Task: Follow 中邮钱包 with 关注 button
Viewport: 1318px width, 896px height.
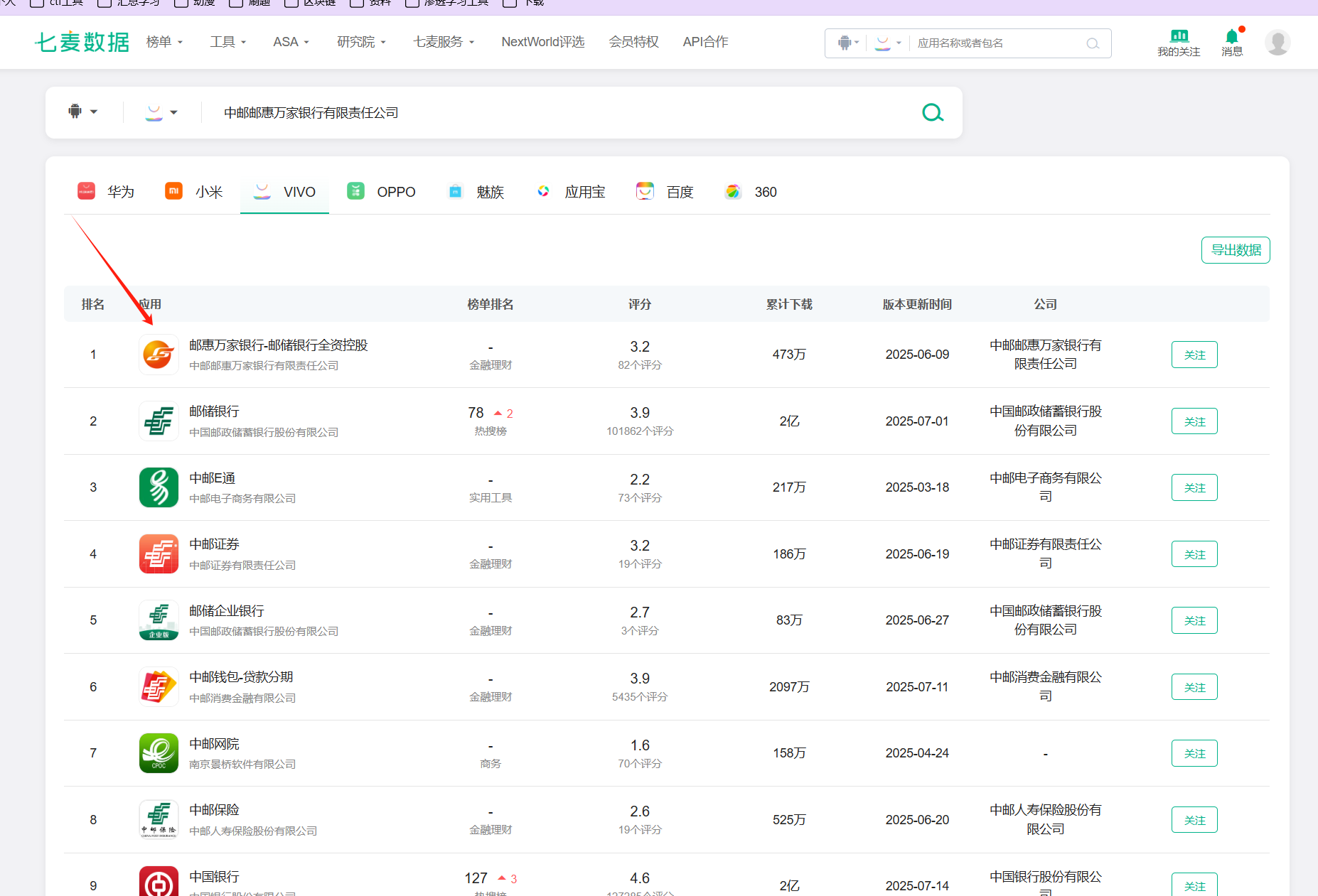Action: click(x=1194, y=687)
